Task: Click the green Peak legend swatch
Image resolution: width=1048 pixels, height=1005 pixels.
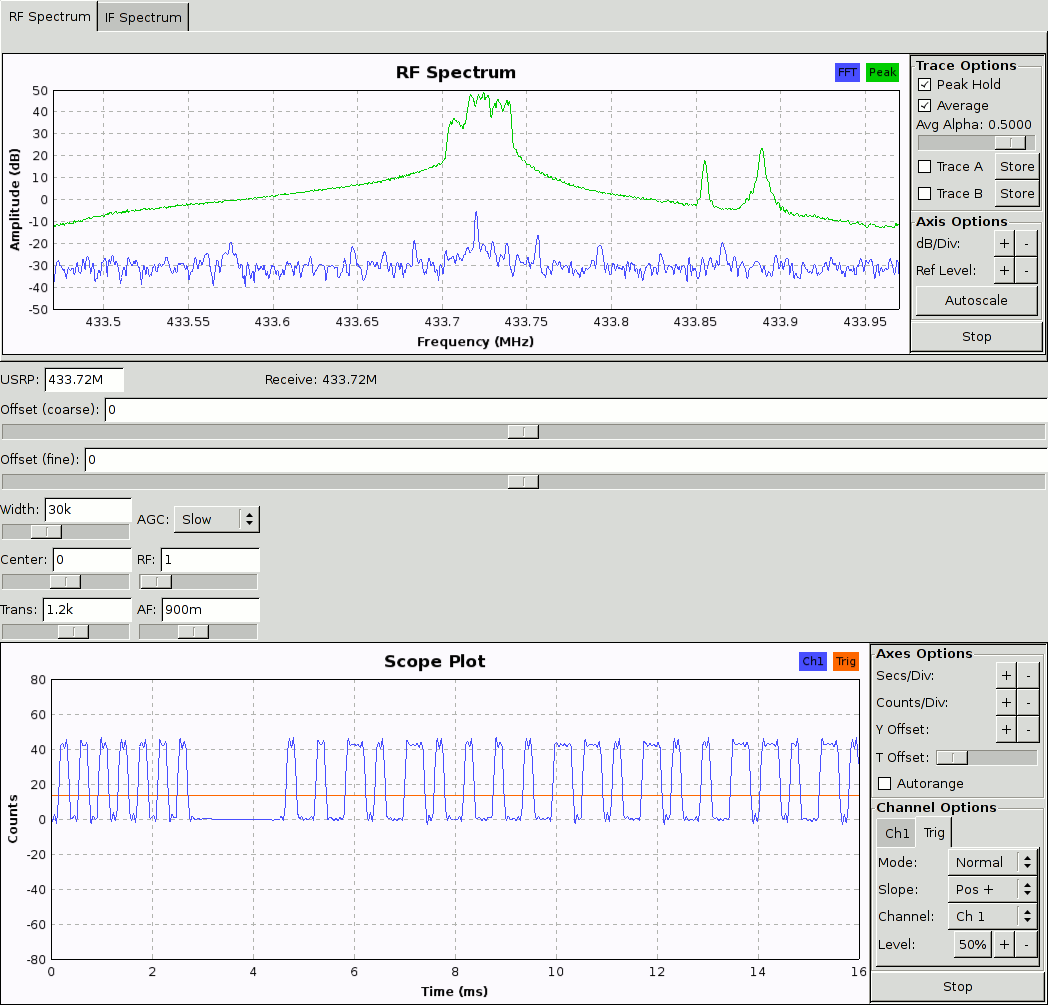Action: pos(882,72)
